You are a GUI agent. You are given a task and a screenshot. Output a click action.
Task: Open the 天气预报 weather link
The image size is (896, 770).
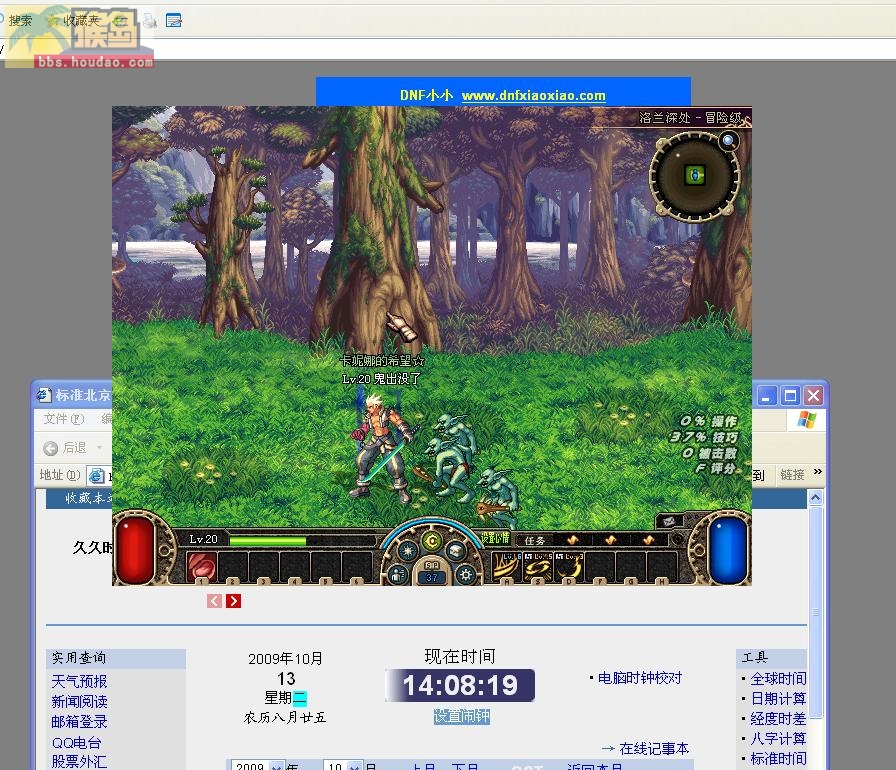tap(79, 681)
